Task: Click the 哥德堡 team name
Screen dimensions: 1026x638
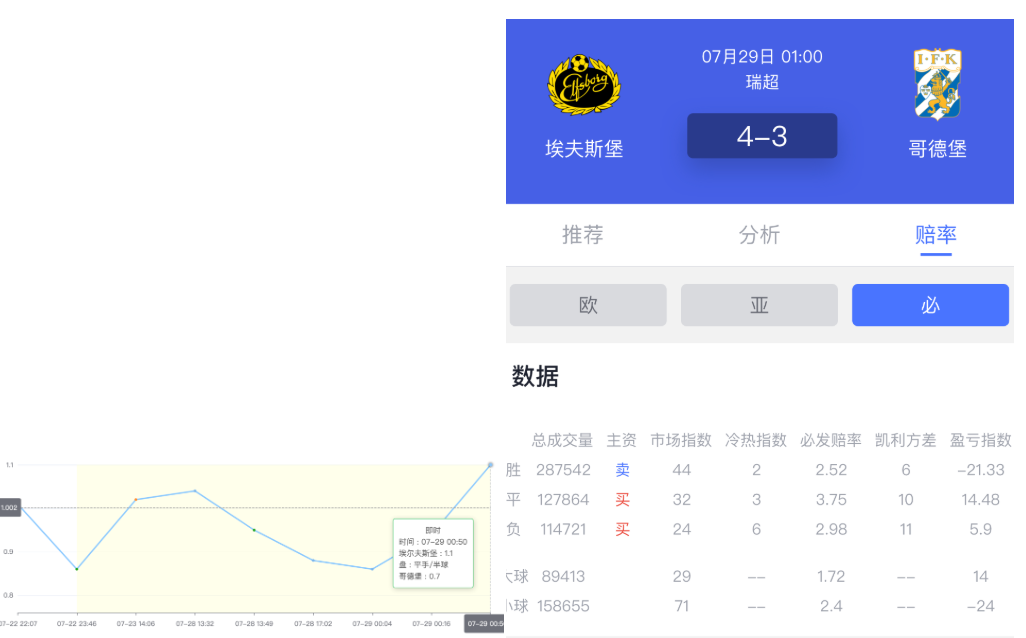Action: point(937,149)
